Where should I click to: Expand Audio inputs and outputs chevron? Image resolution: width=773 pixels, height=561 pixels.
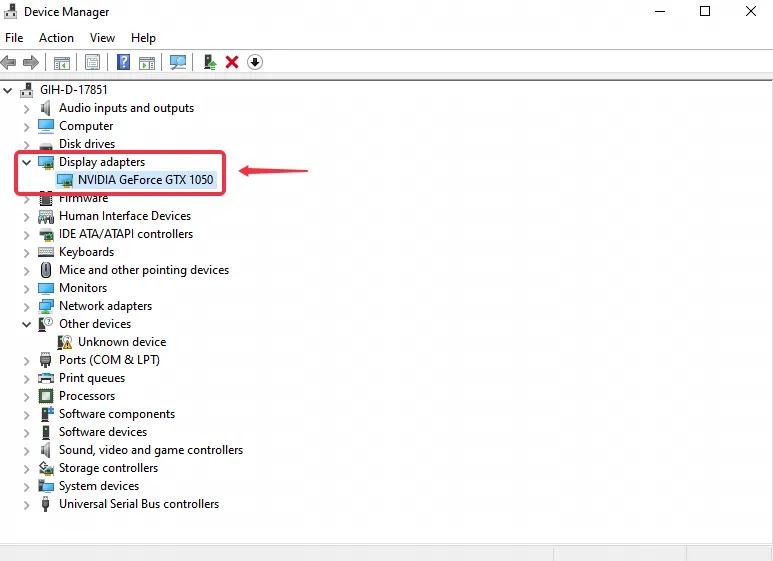coord(27,109)
